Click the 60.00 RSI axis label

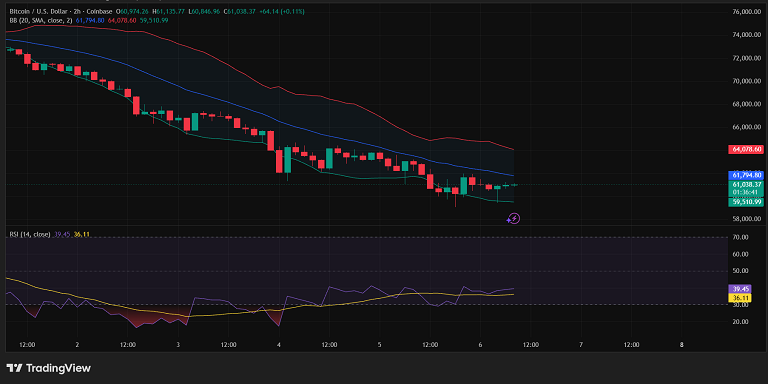pos(740,254)
